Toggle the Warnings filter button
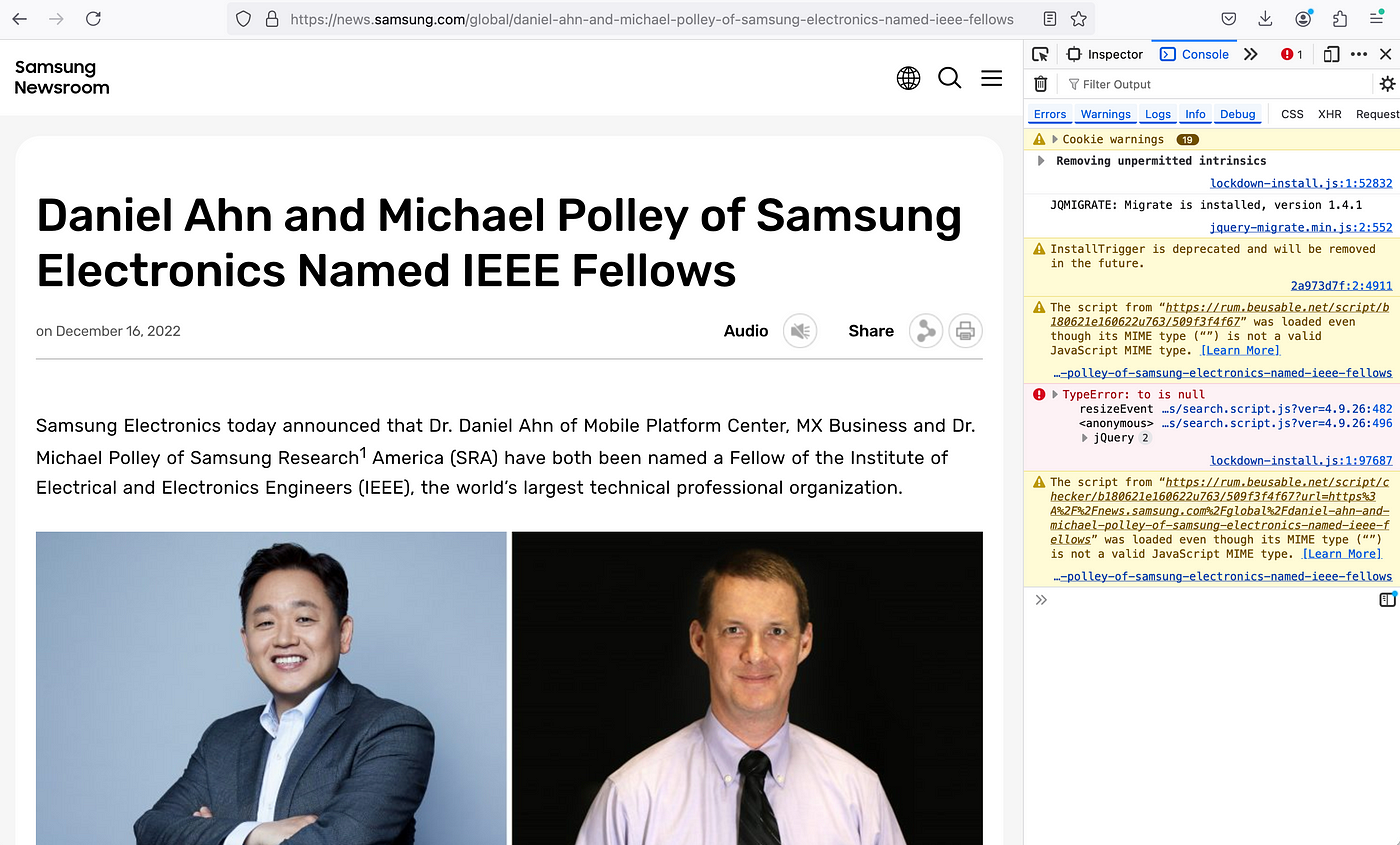 [x=1105, y=114]
